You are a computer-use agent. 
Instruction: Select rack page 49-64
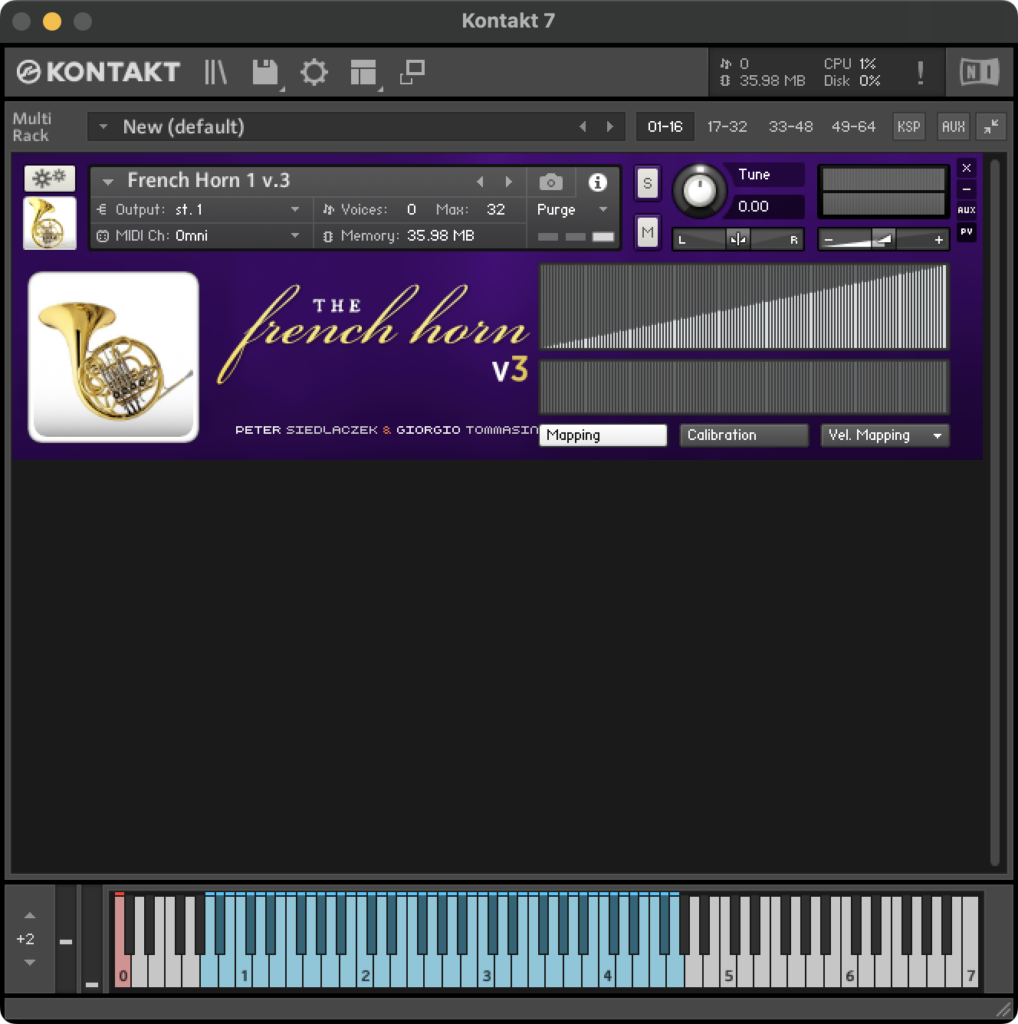click(x=853, y=127)
